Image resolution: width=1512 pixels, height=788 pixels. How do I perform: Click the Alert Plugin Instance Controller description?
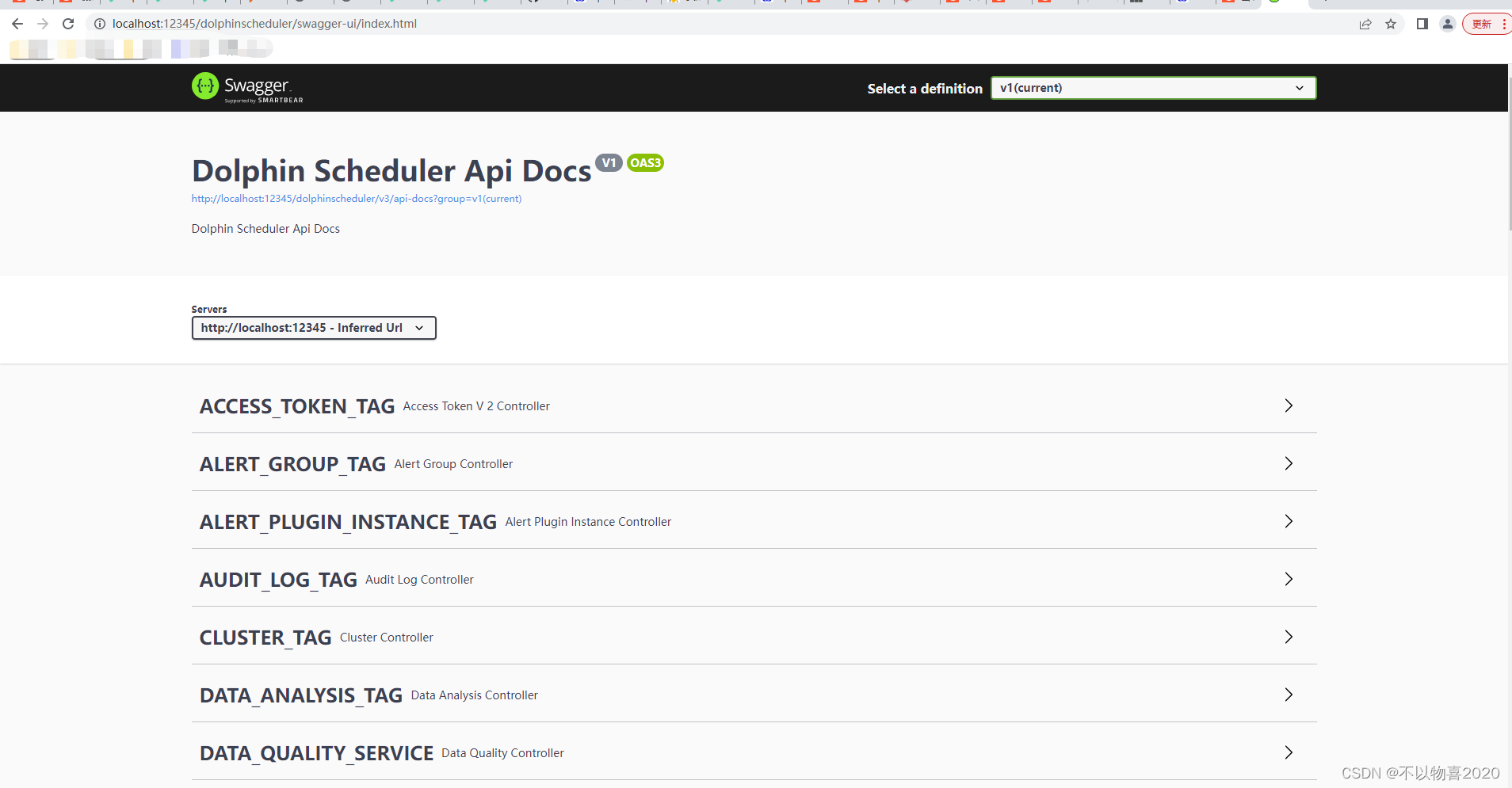[588, 522]
